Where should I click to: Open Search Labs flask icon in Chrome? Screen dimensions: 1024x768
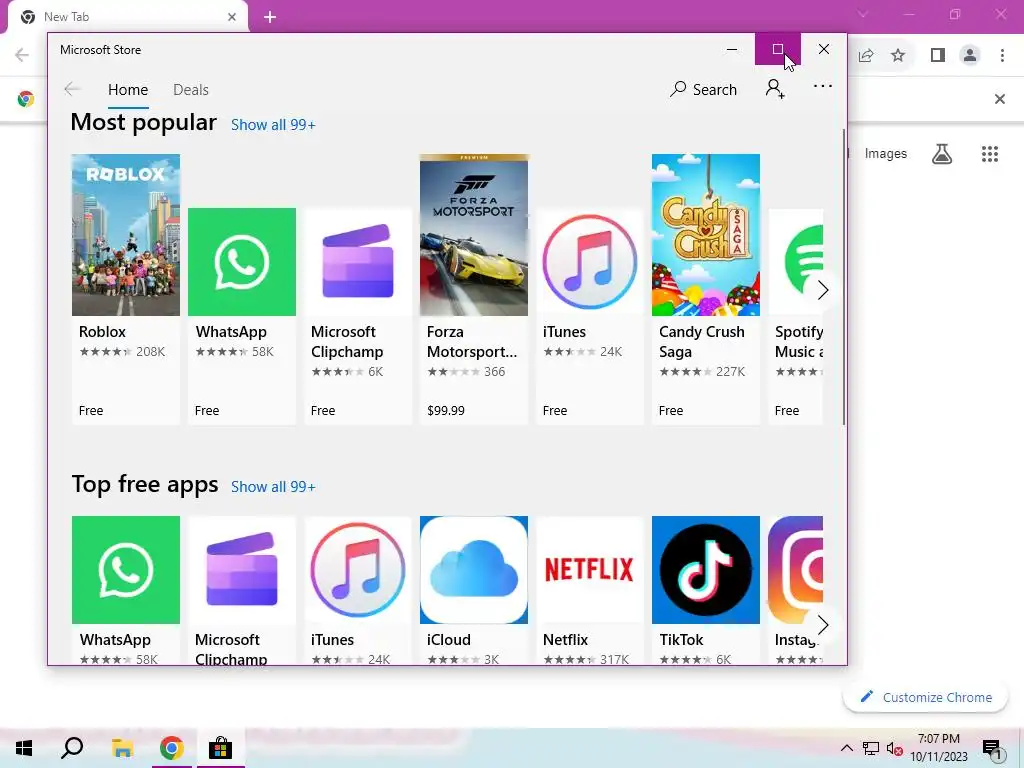[x=942, y=154]
